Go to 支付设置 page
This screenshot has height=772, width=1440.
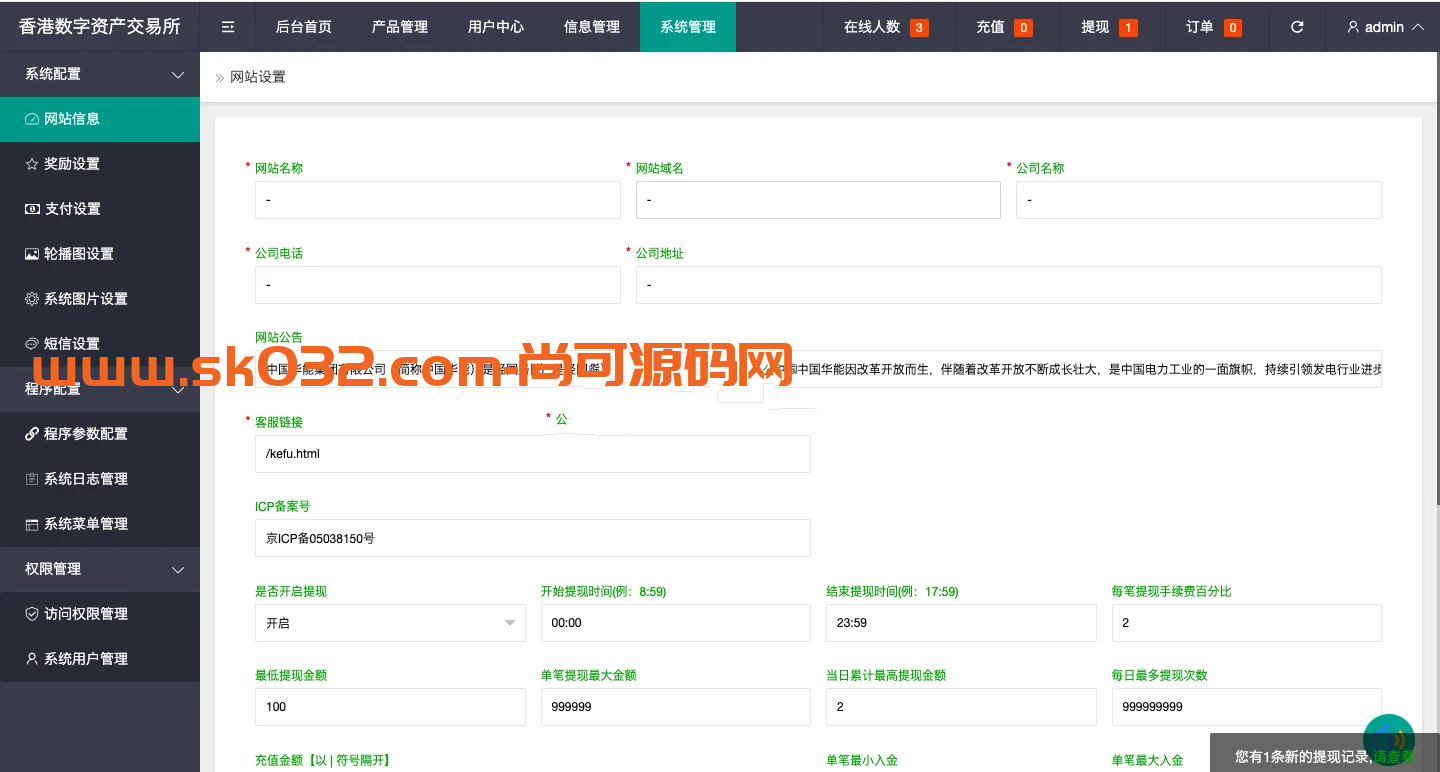tap(100, 209)
